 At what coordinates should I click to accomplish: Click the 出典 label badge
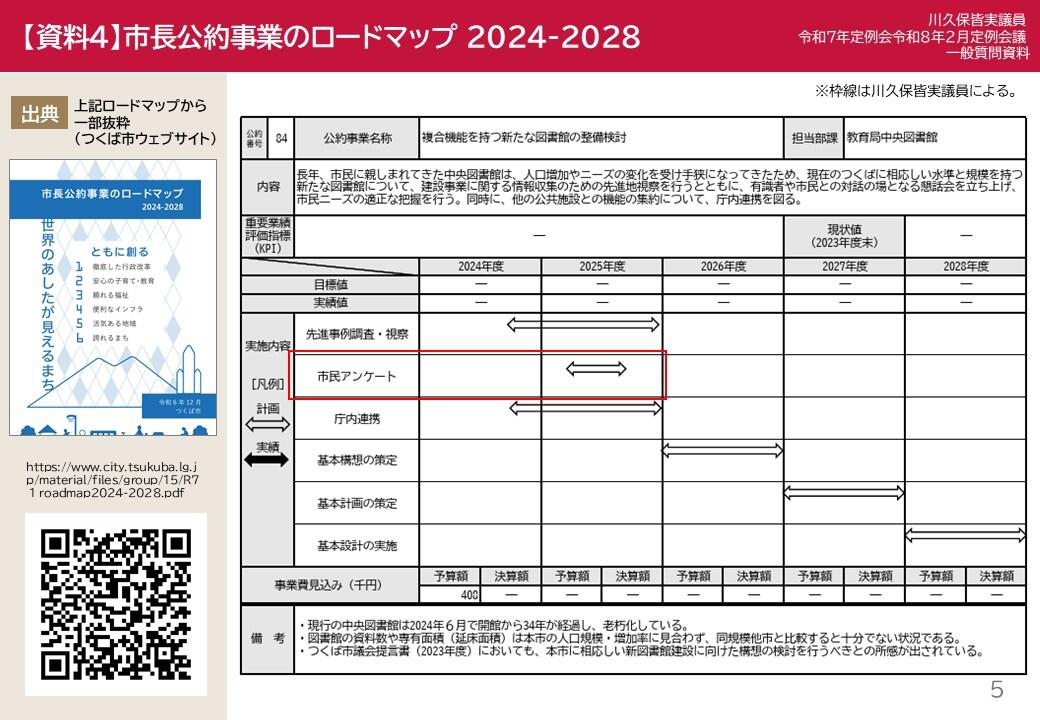[40, 114]
